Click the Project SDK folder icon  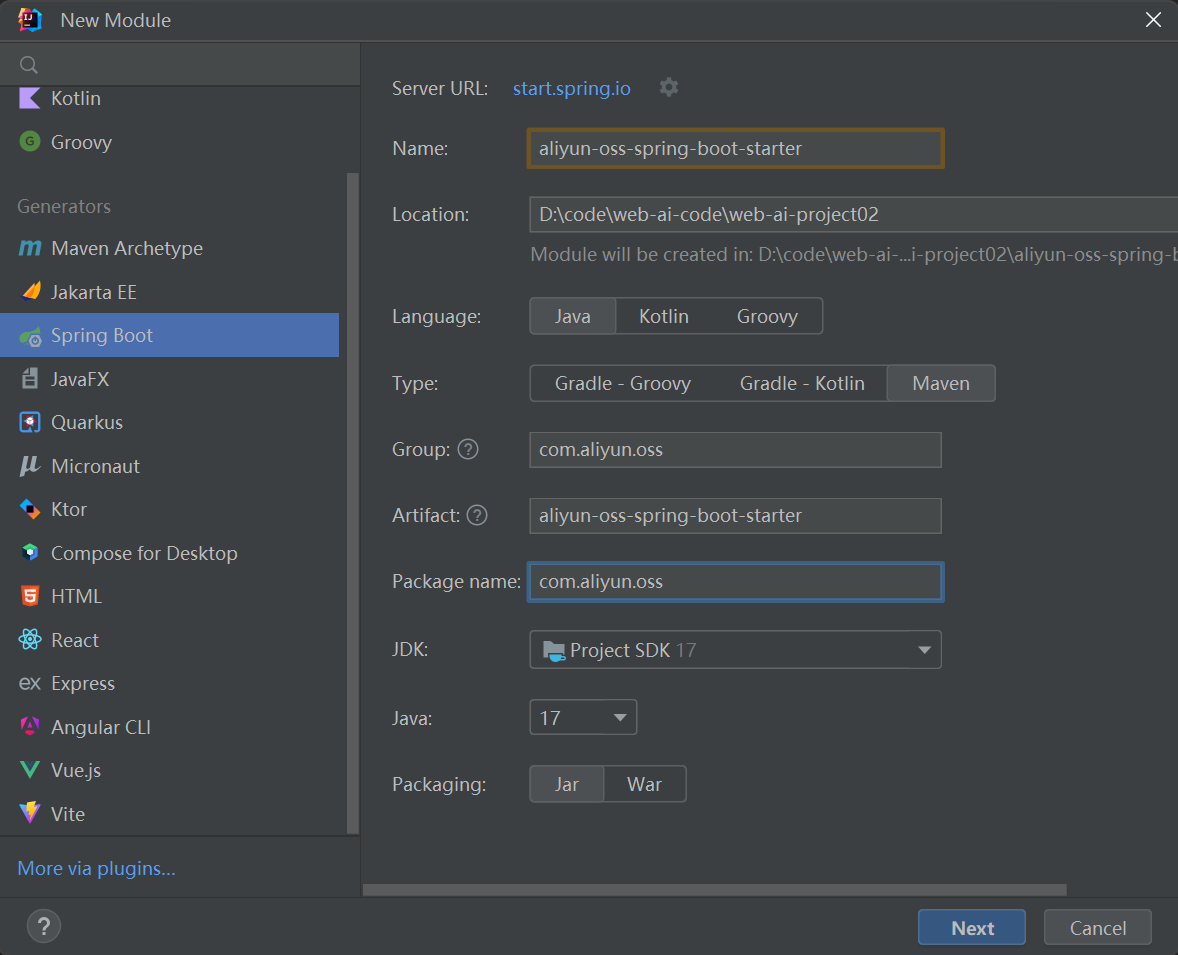[x=554, y=650]
